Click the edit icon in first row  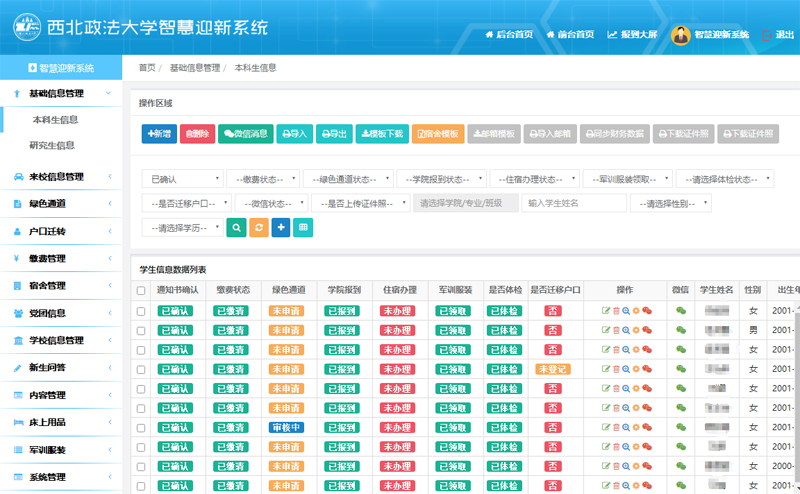click(x=606, y=311)
